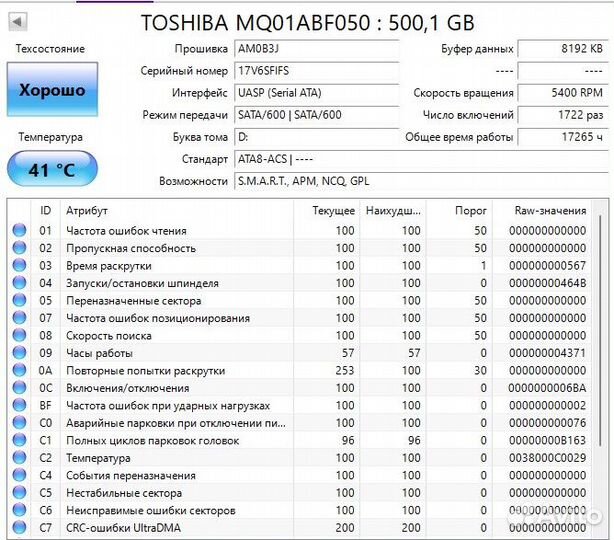Click the Интерфейс field UASP (Serial ATA)
The width and height of the screenshot is (614, 540).
316,93
